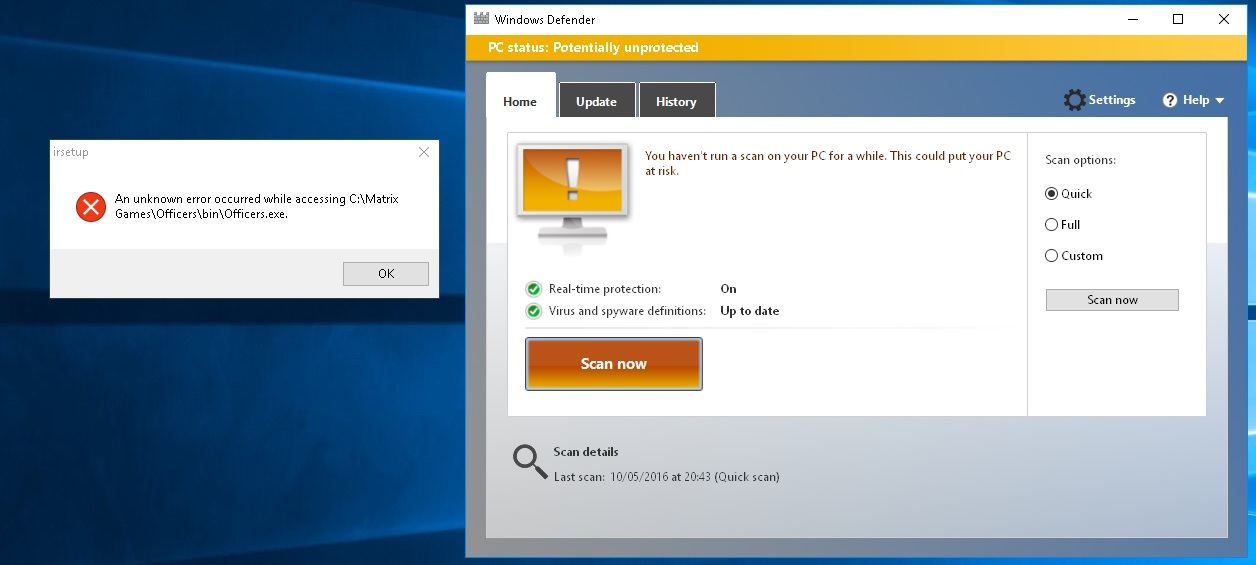
Task: Click the Help question mark icon
Action: [1170, 100]
